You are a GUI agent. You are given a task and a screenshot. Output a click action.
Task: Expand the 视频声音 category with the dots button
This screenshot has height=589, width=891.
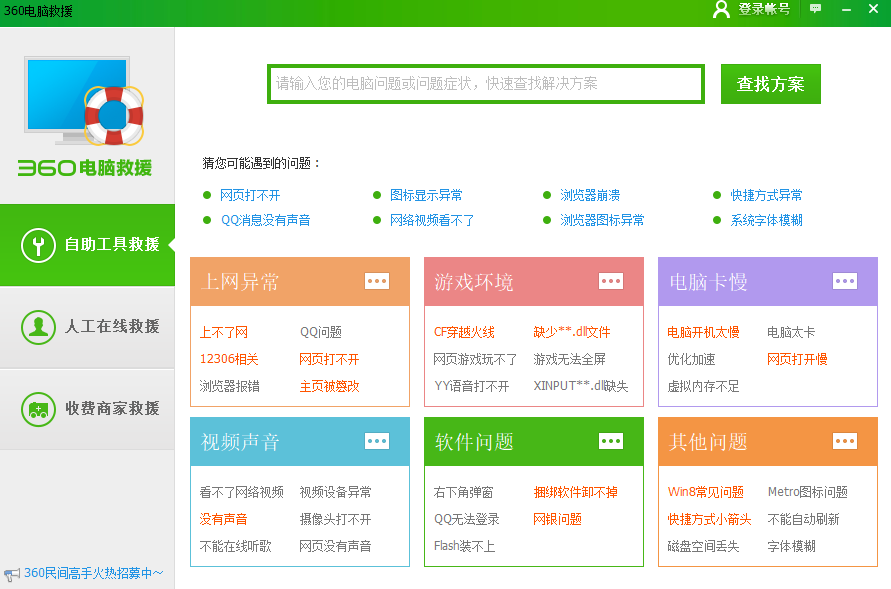(x=377, y=441)
